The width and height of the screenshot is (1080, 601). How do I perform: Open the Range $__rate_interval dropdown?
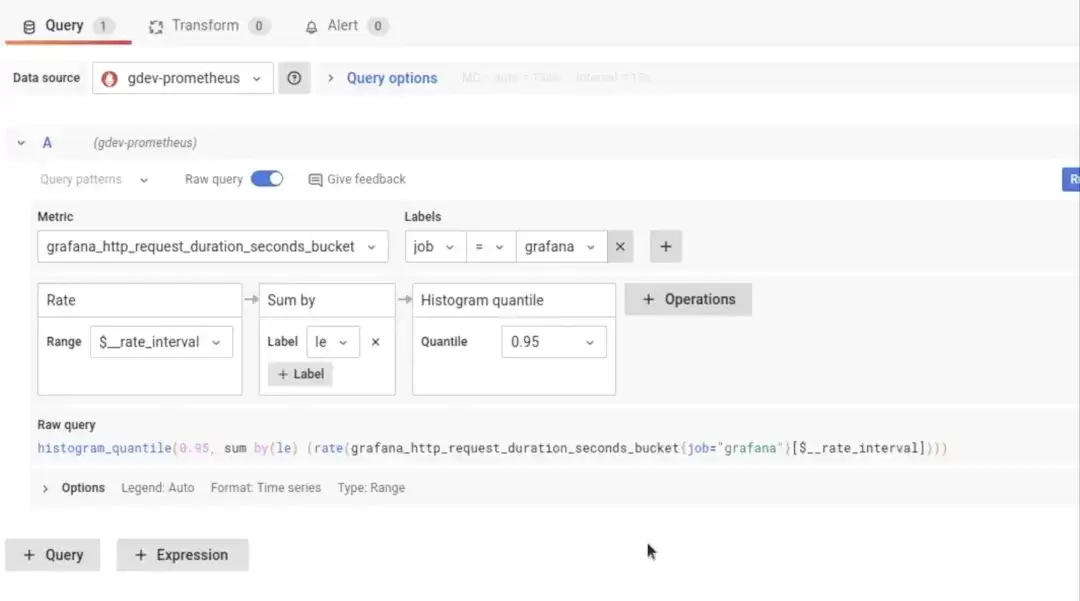(161, 342)
